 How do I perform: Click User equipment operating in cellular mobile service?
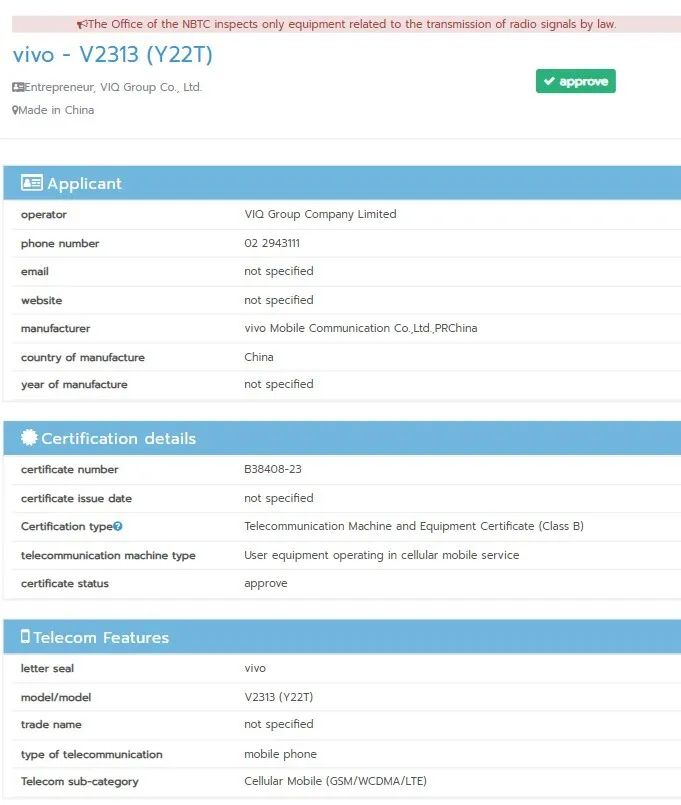tap(382, 555)
